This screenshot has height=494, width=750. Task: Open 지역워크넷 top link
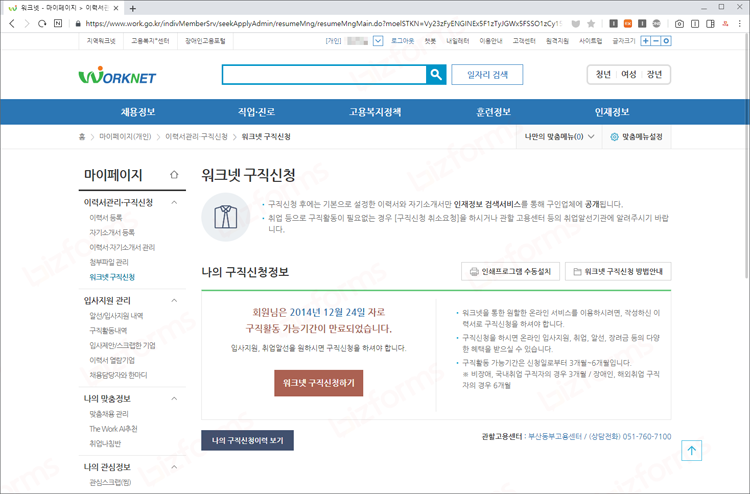[101, 41]
